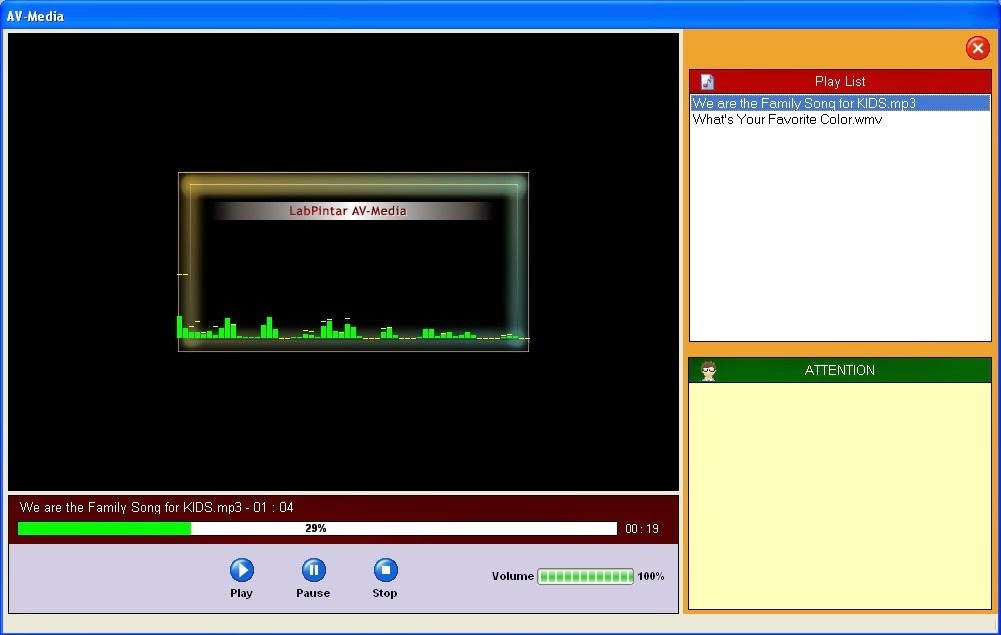The width and height of the screenshot is (1001, 635).
Task: Adjust the green Volume level bar
Action: click(585, 576)
